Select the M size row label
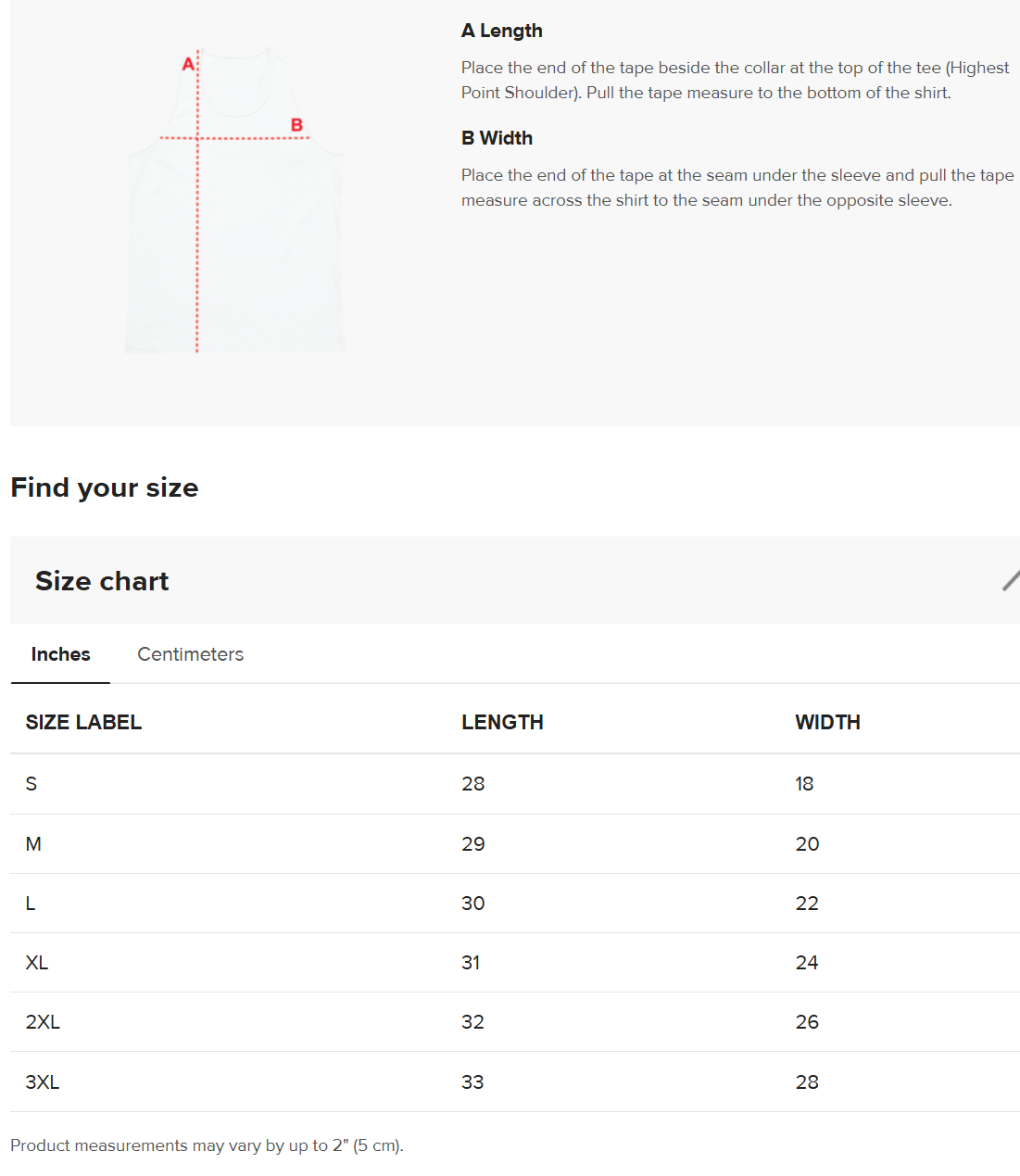1020x1176 pixels. (x=33, y=844)
